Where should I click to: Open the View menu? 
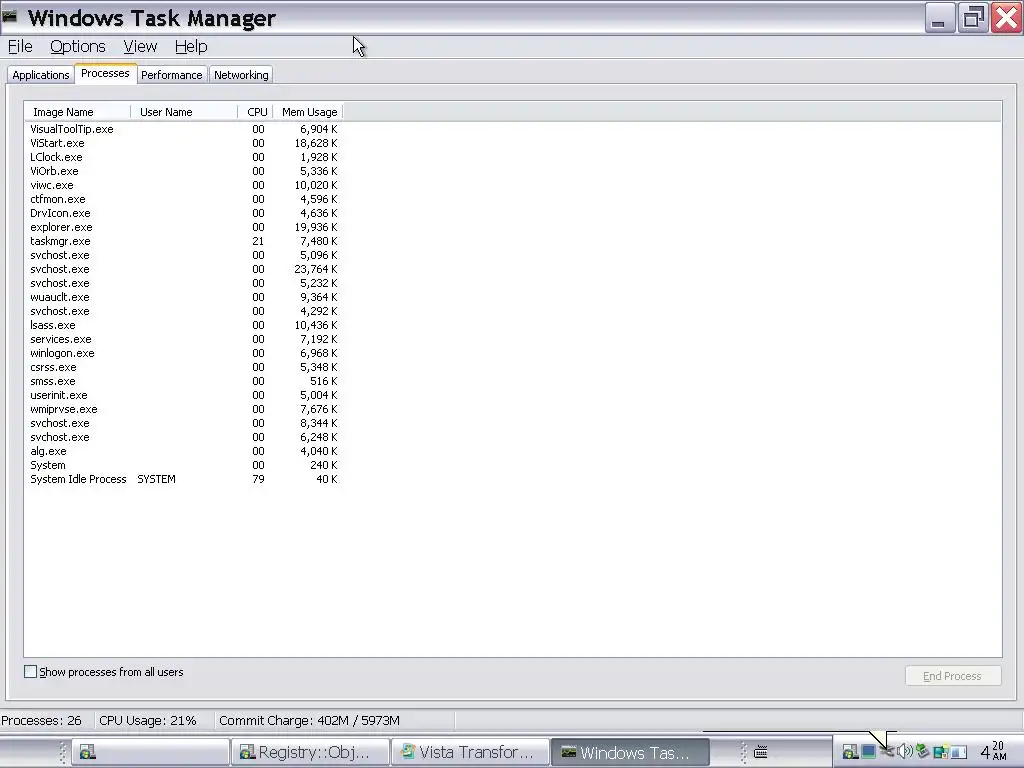(x=140, y=46)
